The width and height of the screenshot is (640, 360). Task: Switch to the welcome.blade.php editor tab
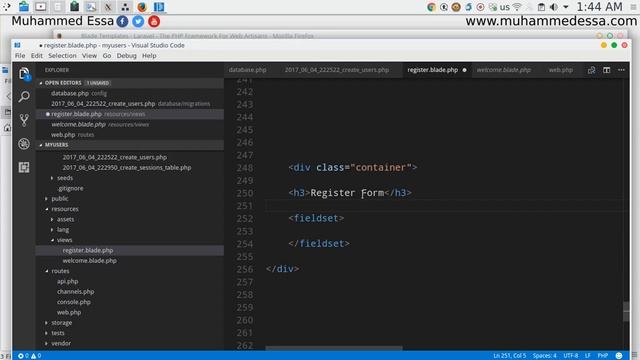[504, 70]
